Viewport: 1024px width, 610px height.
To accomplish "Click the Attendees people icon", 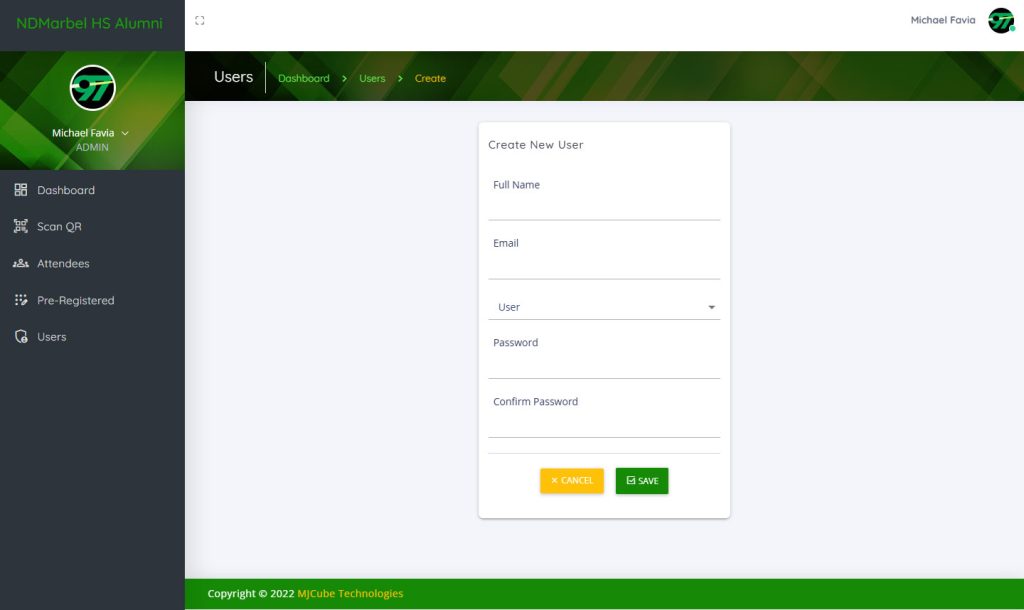I will coord(20,264).
